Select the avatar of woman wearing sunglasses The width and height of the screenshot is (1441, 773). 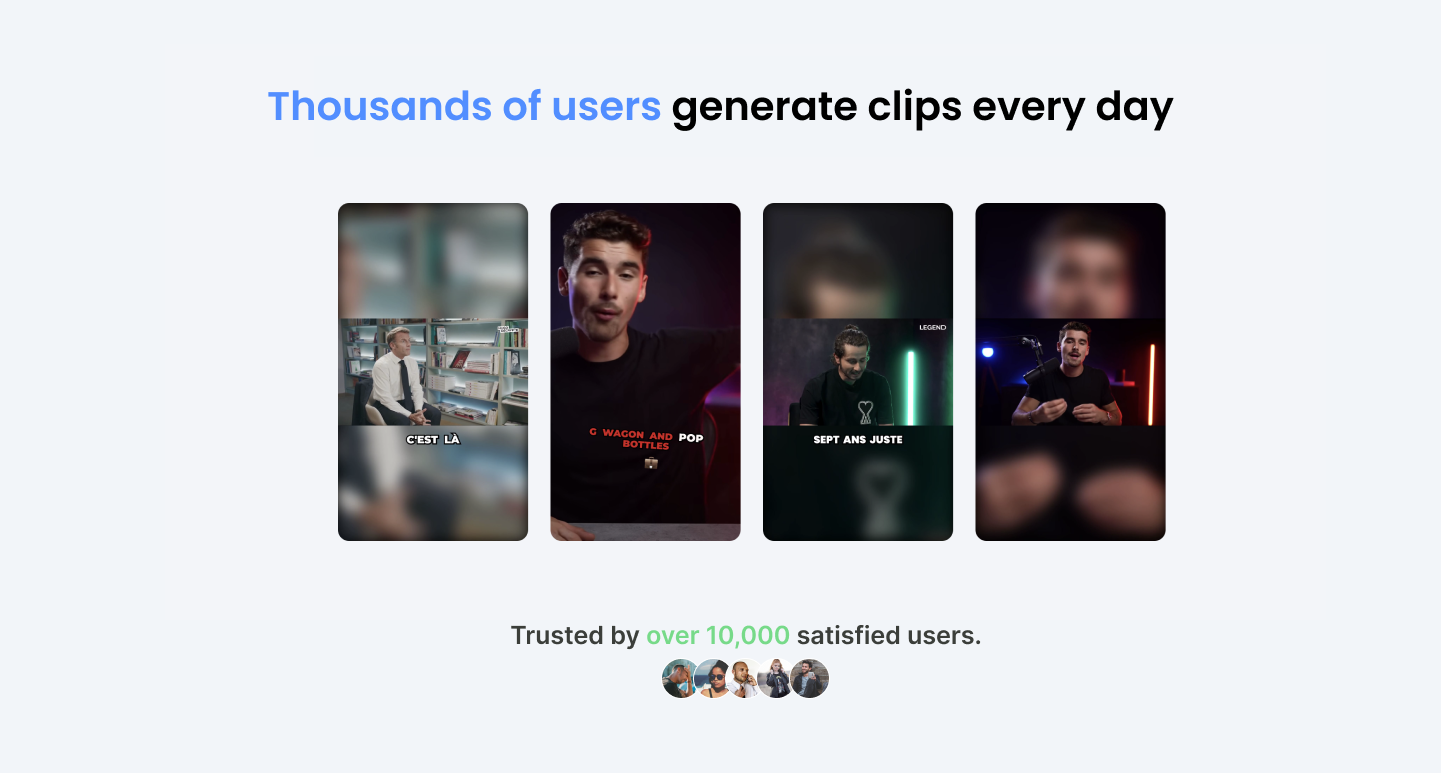coord(713,679)
